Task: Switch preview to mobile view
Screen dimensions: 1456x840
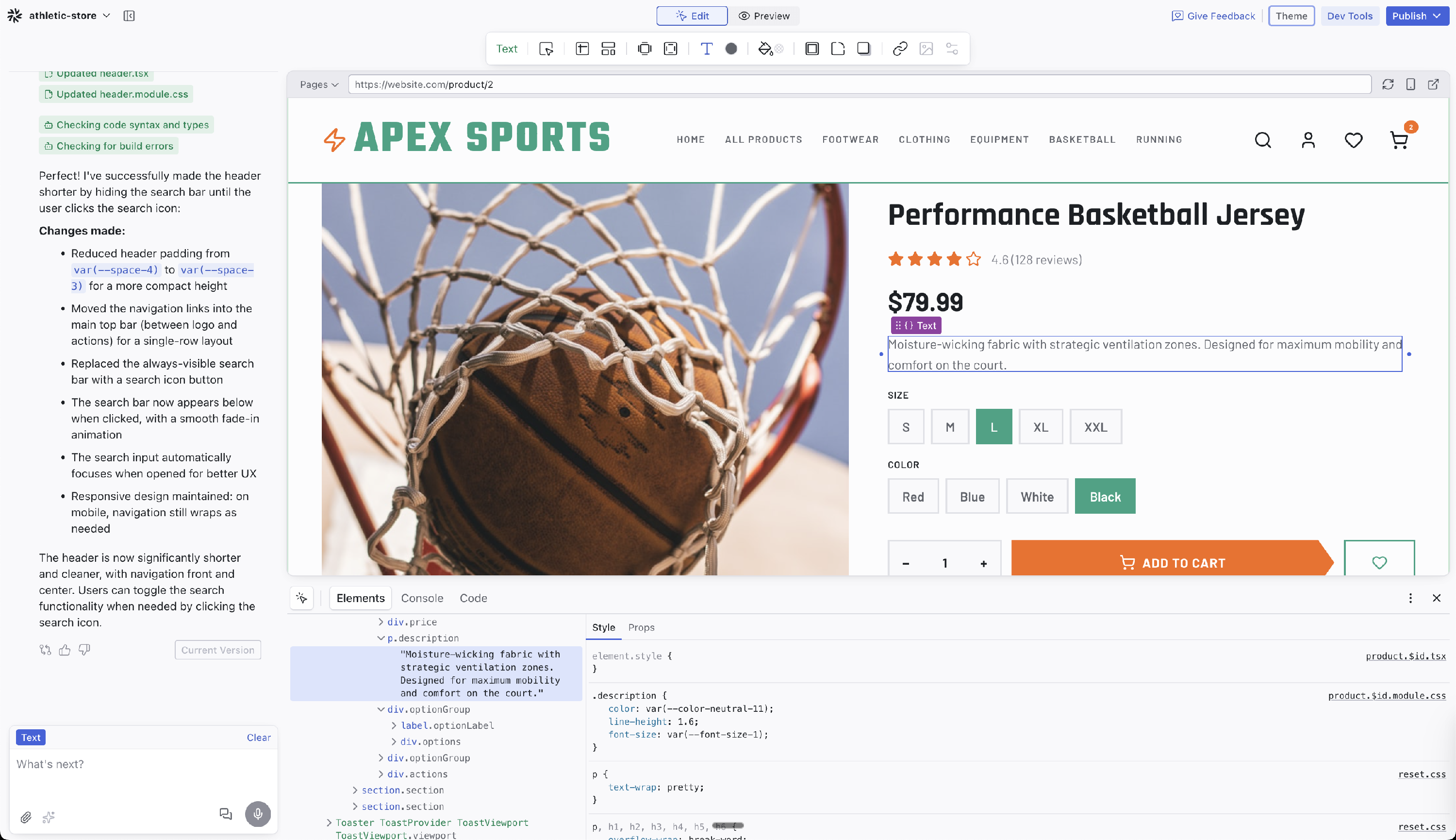Action: click(1410, 84)
